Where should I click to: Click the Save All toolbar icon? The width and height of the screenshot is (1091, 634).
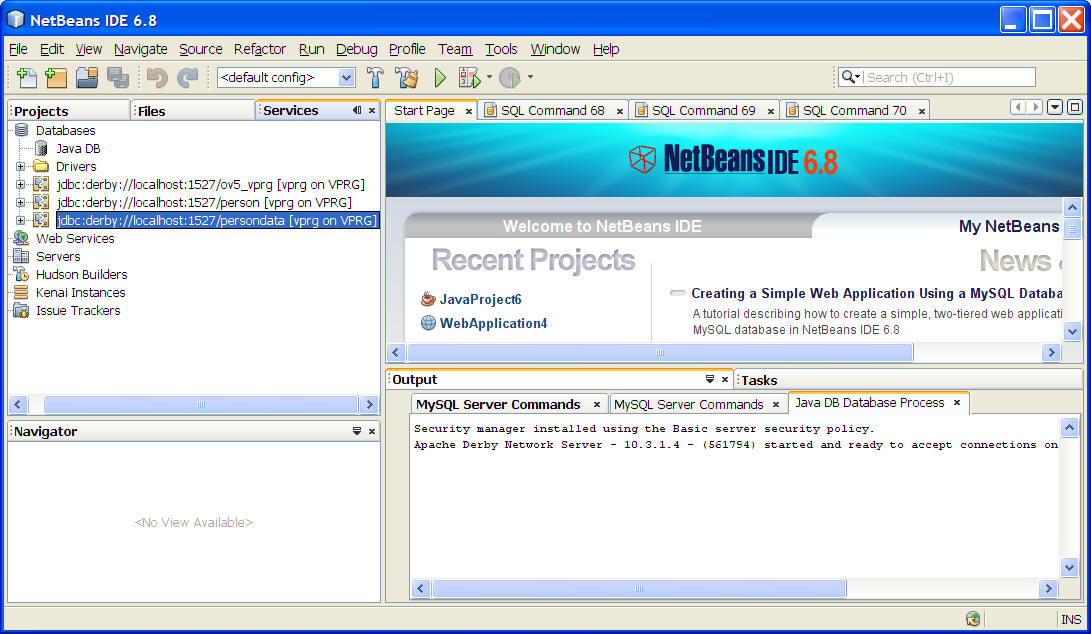pos(118,77)
